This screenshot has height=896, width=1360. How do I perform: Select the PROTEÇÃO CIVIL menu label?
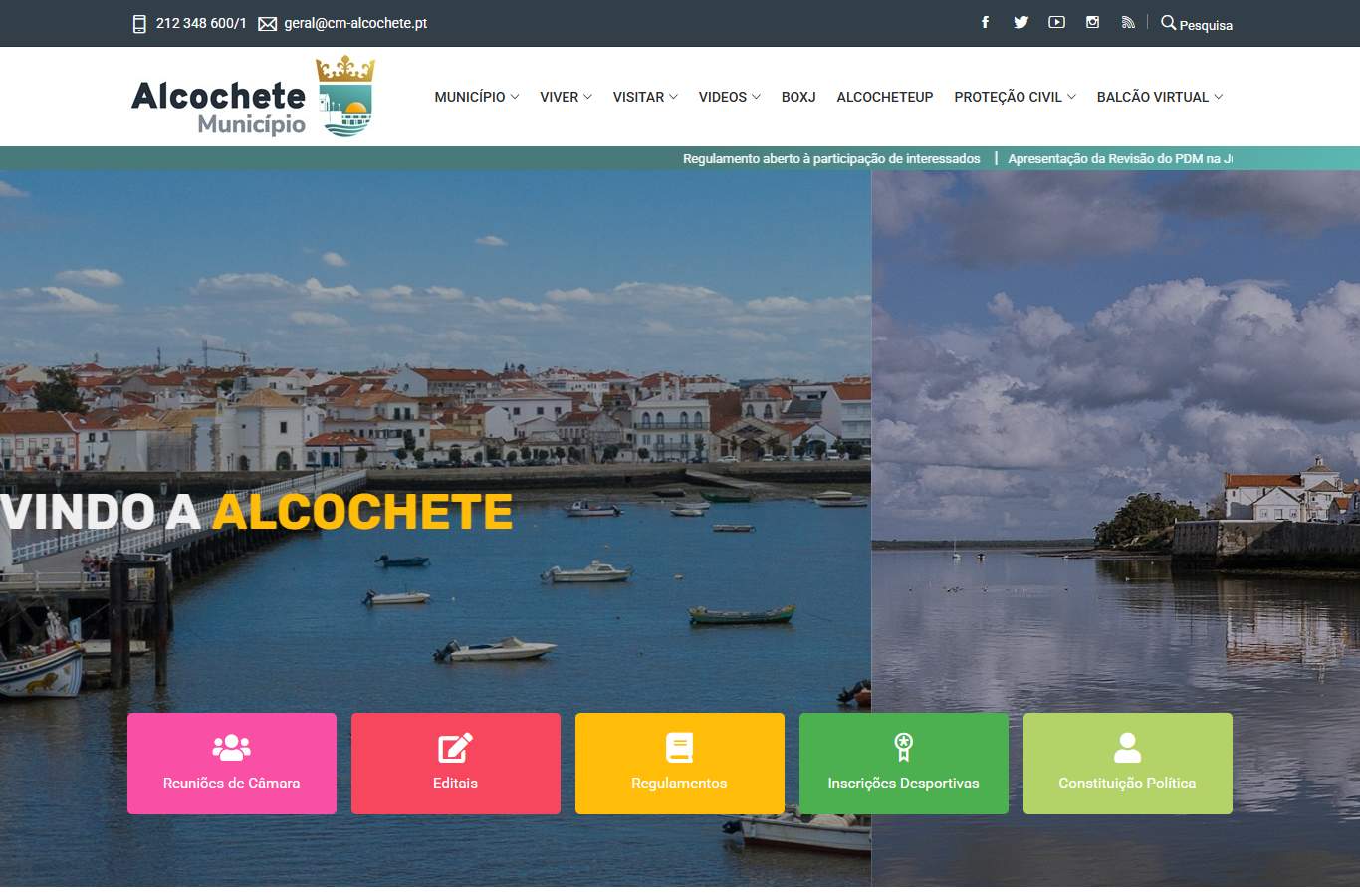point(1008,97)
